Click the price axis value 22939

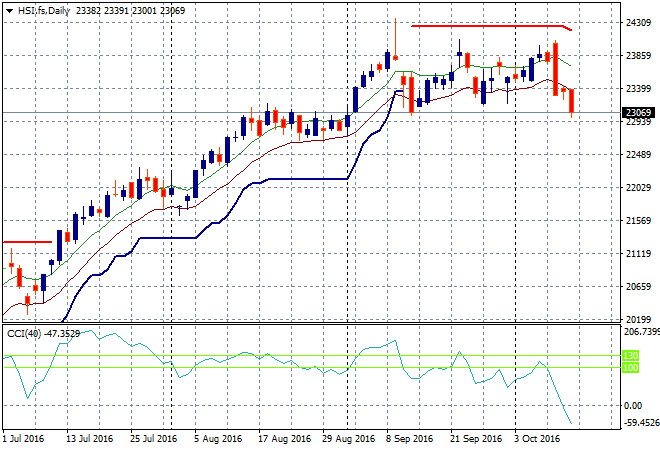click(639, 122)
